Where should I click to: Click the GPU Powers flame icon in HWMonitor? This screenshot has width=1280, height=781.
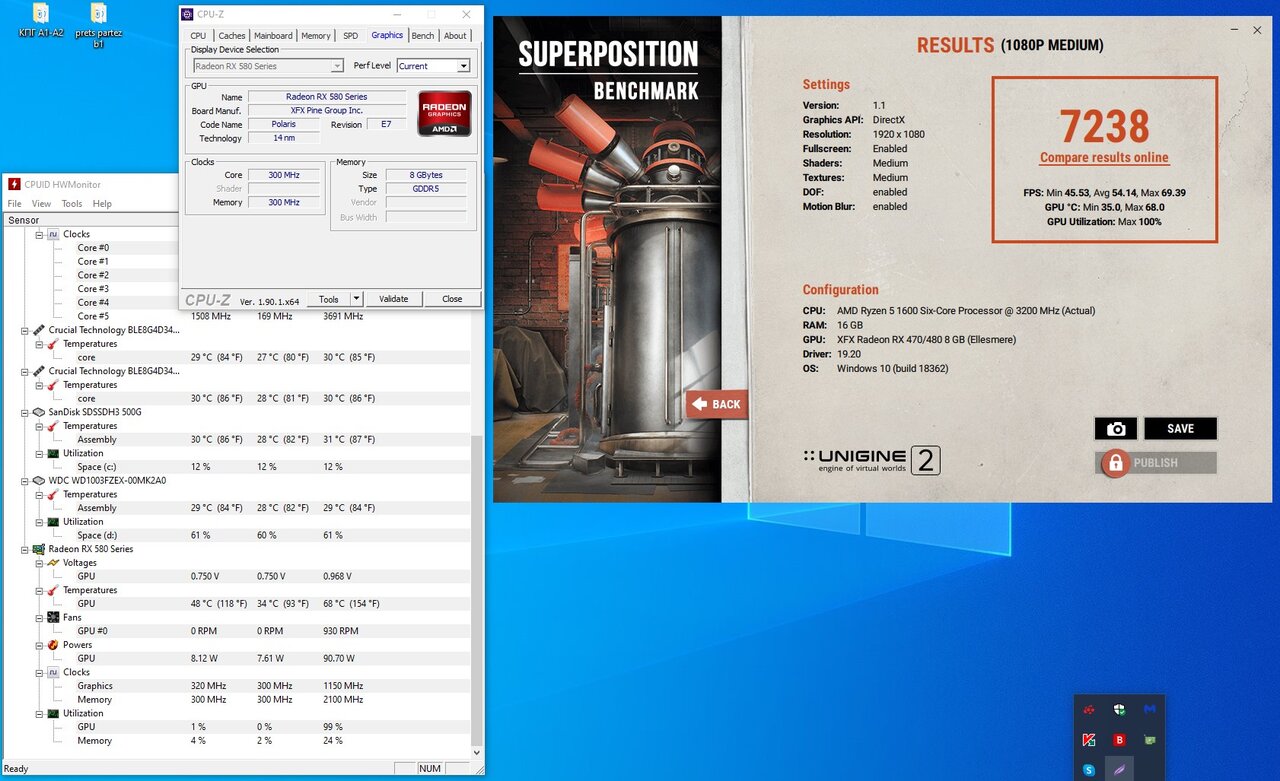point(53,645)
